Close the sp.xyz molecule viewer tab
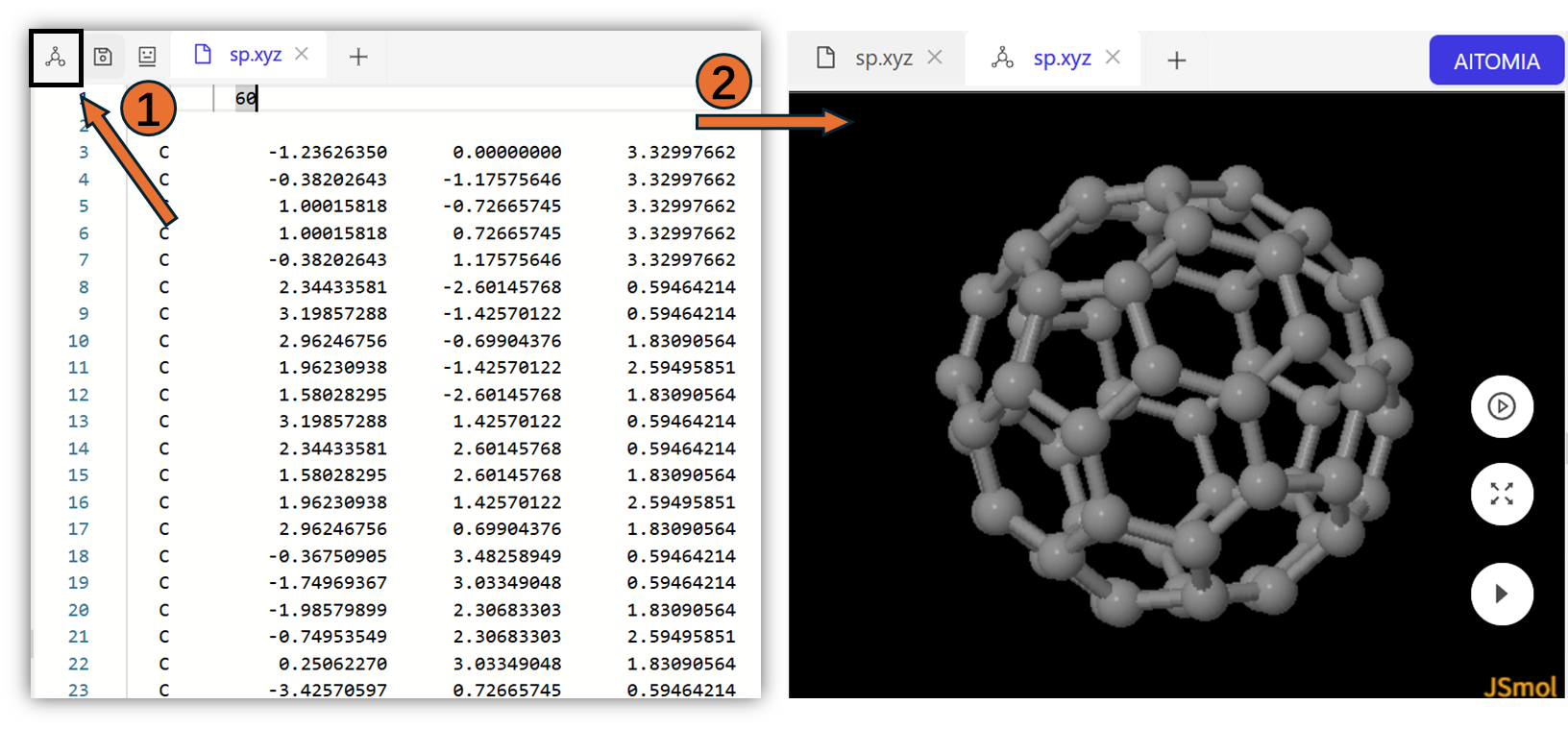The width and height of the screenshot is (1568, 729). pos(1113,58)
